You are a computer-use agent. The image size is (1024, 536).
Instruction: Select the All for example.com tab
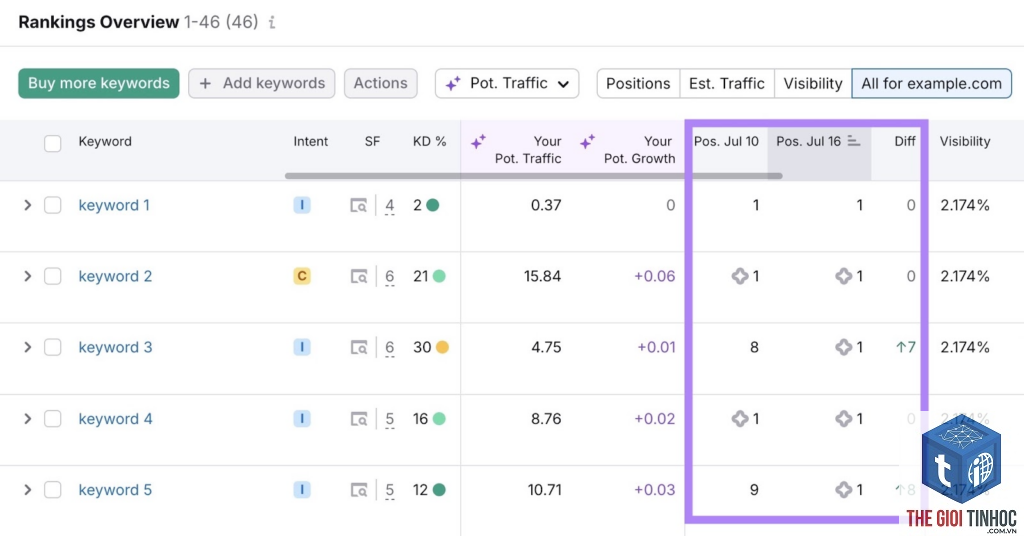click(x=931, y=84)
